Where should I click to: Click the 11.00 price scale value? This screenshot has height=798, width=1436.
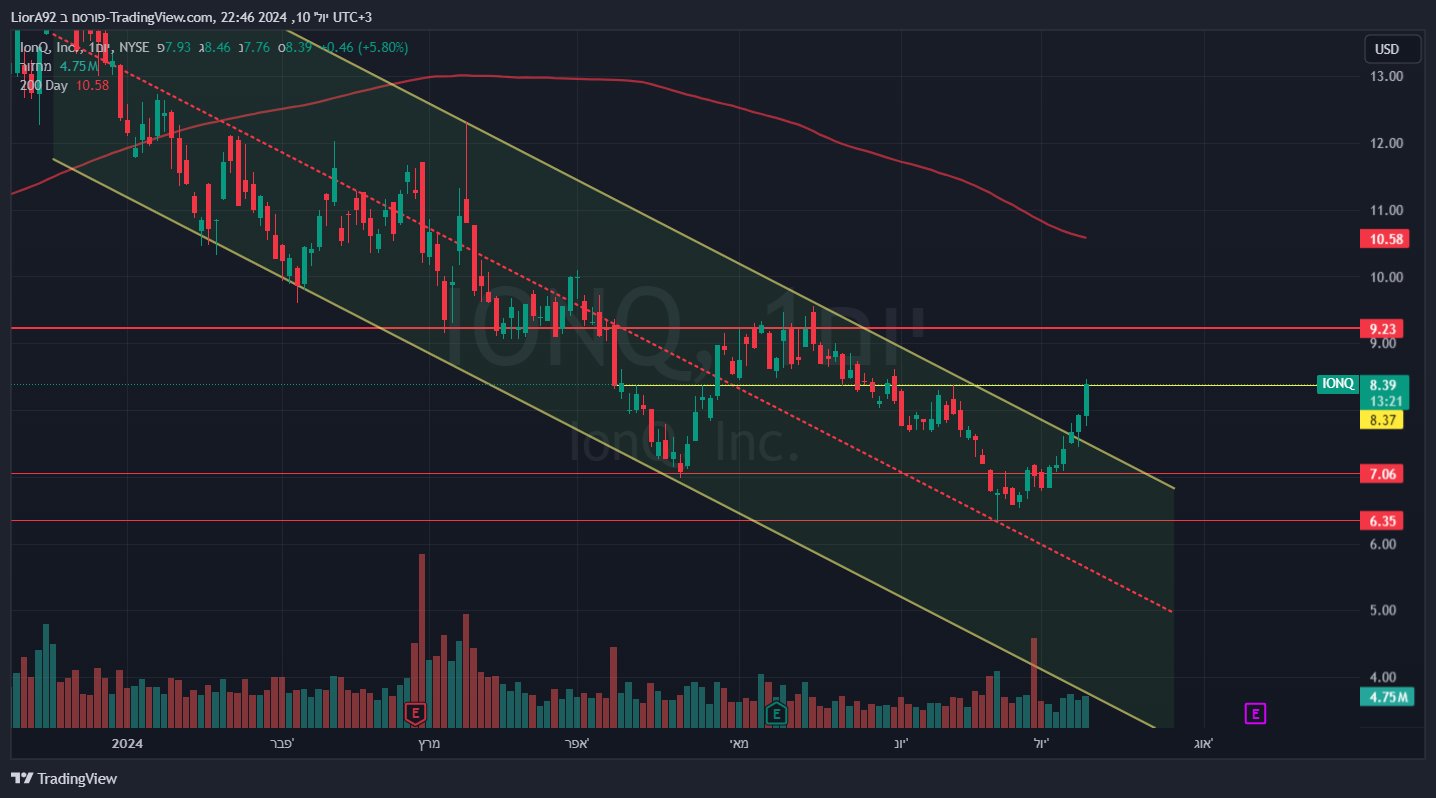point(1386,210)
